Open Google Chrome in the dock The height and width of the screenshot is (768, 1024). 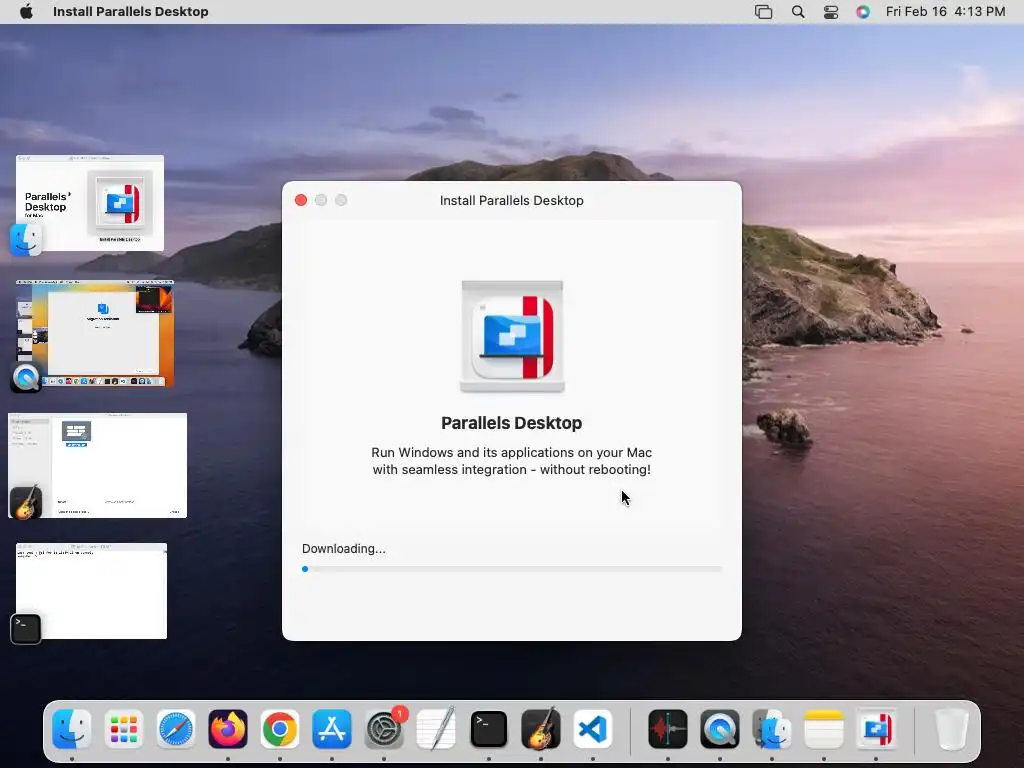280,729
